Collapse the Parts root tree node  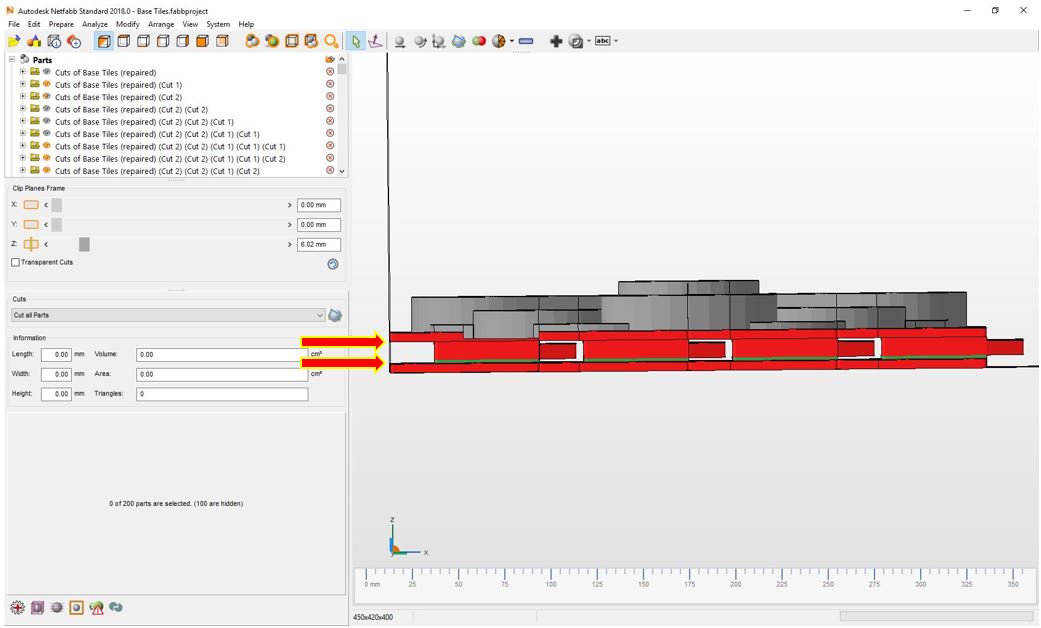pos(12,59)
